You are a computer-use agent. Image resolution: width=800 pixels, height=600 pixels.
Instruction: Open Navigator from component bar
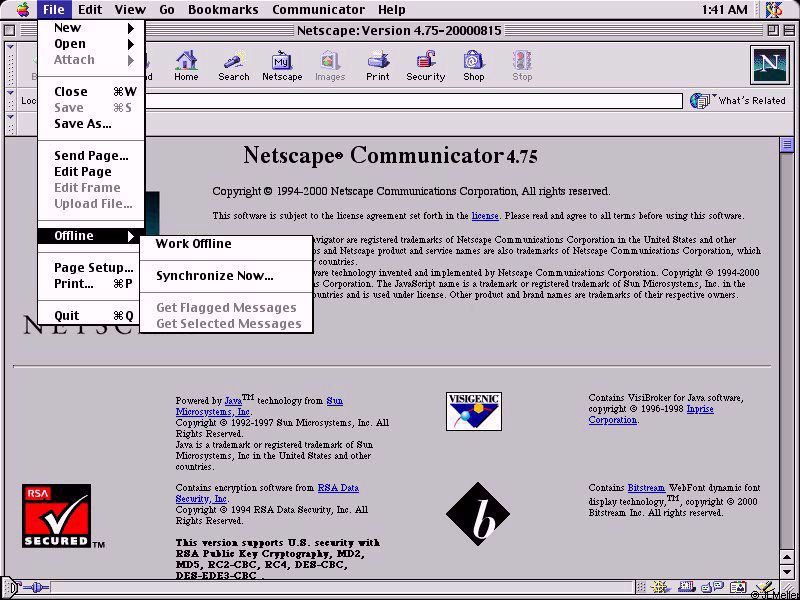point(659,587)
